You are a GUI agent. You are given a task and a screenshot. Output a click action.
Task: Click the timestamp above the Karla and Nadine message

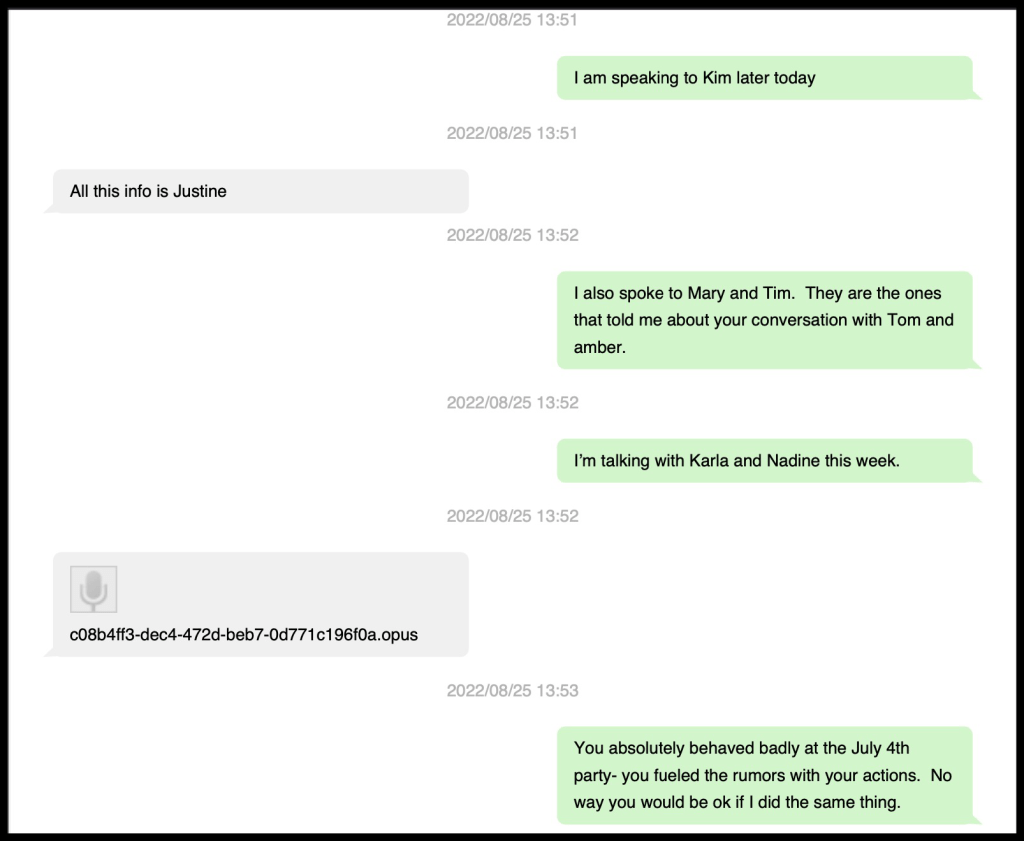pyautogui.click(x=512, y=403)
